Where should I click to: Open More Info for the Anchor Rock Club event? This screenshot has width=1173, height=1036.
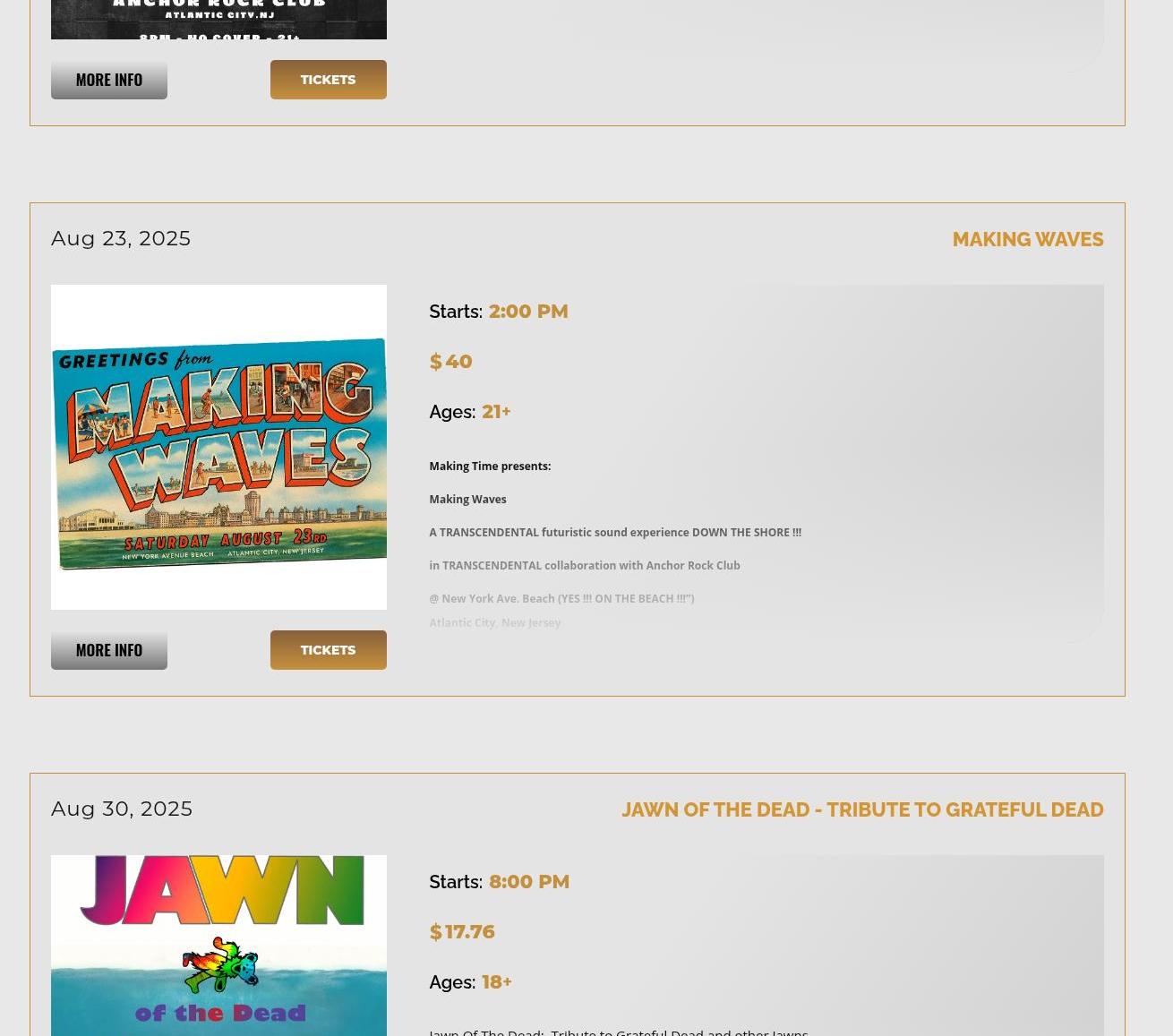coord(109,80)
